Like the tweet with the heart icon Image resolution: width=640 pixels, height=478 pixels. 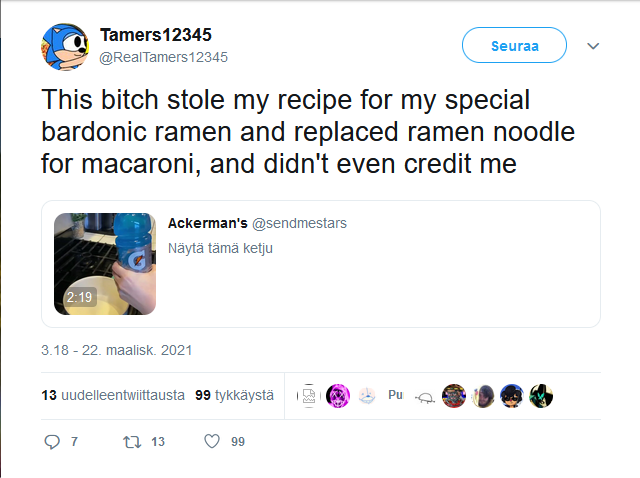211,441
